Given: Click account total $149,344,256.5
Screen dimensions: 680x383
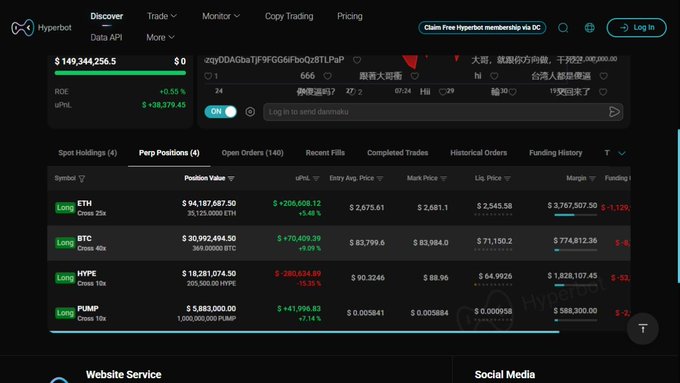Looking at the screenshot, I should pyautogui.click(x=85, y=61).
